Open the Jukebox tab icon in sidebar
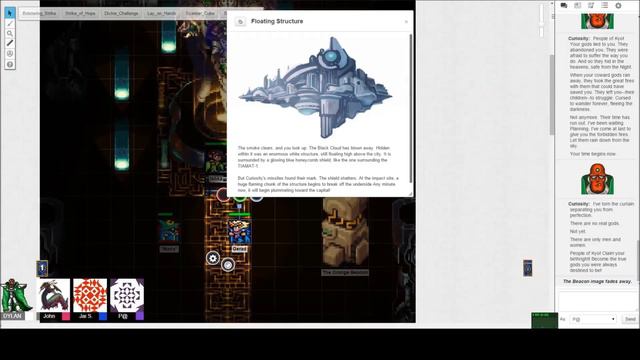Image resolution: width=640 pixels, height=360 pixels. 591,5
